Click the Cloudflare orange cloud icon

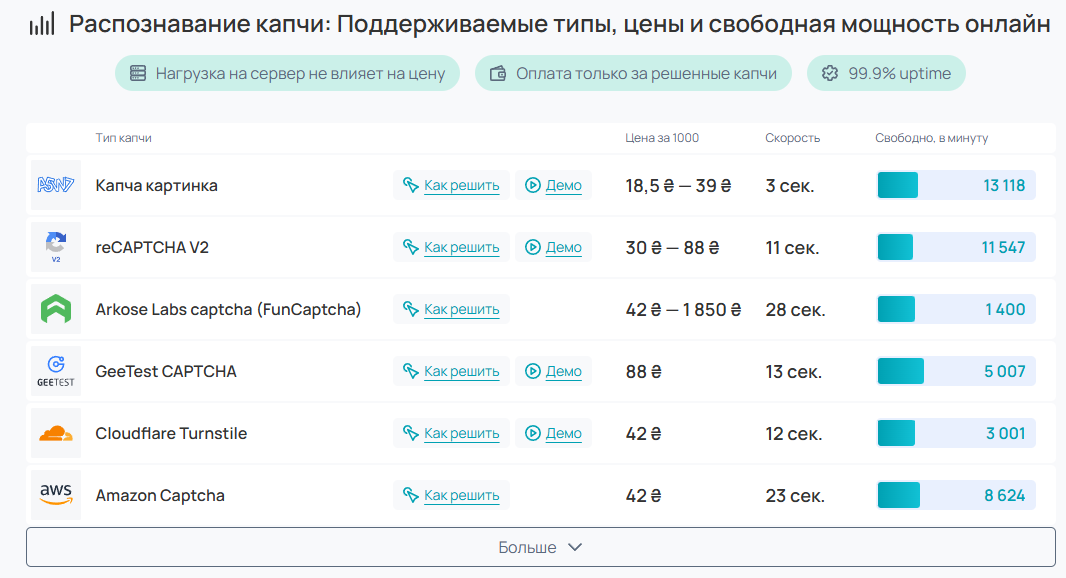tap(56, 433)
